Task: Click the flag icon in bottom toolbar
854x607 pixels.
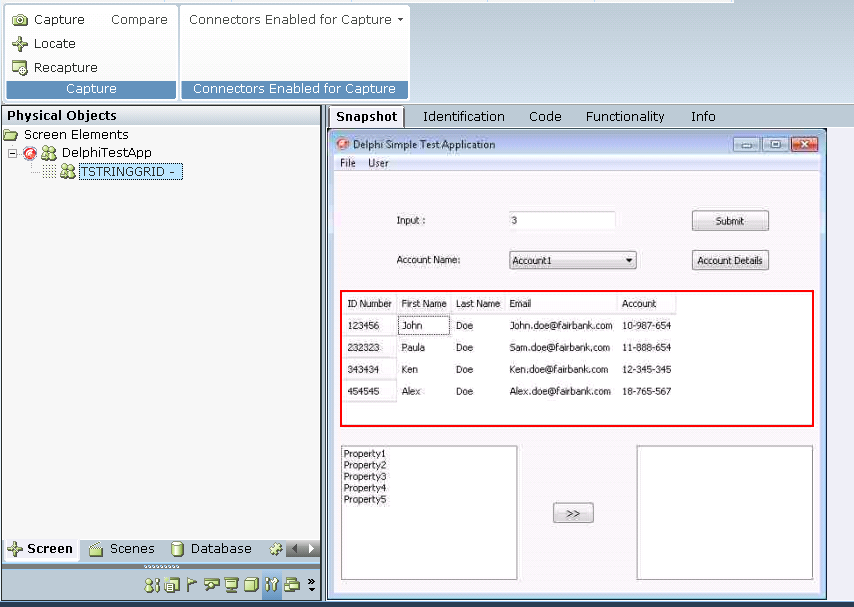Action: [192, 585]
